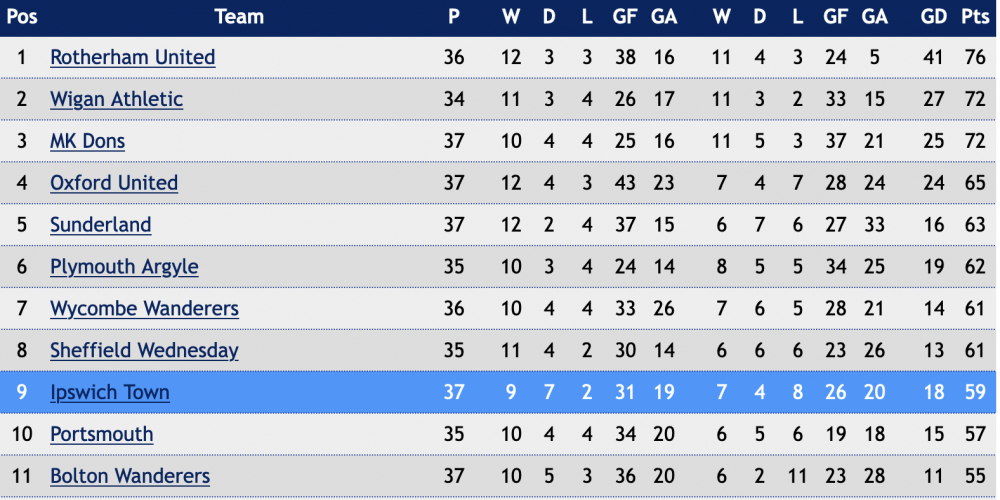Open the Rotherham United team link
Screen dimensions: 1000x500
click(133, 57)
